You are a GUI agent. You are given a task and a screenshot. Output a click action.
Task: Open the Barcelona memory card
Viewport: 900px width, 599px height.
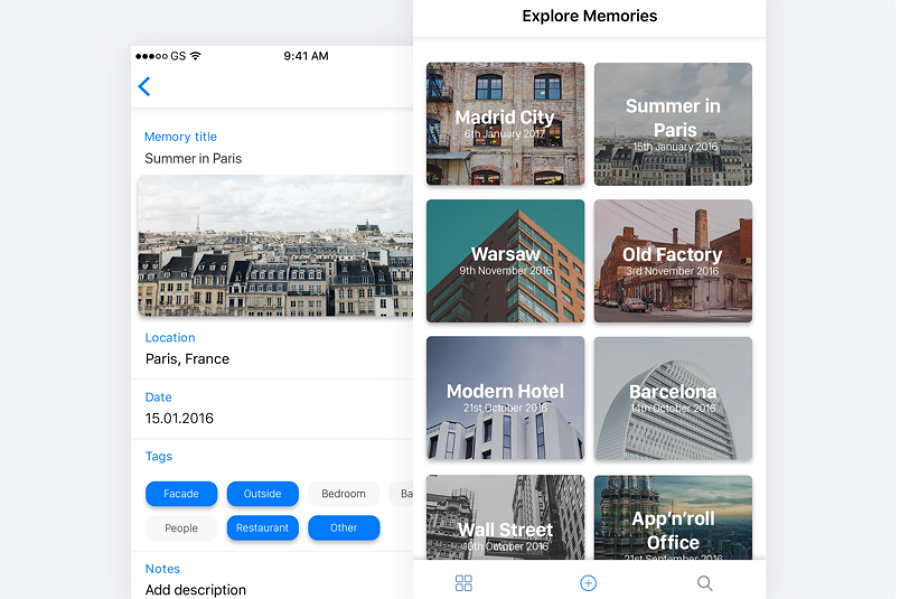(673, 398)
